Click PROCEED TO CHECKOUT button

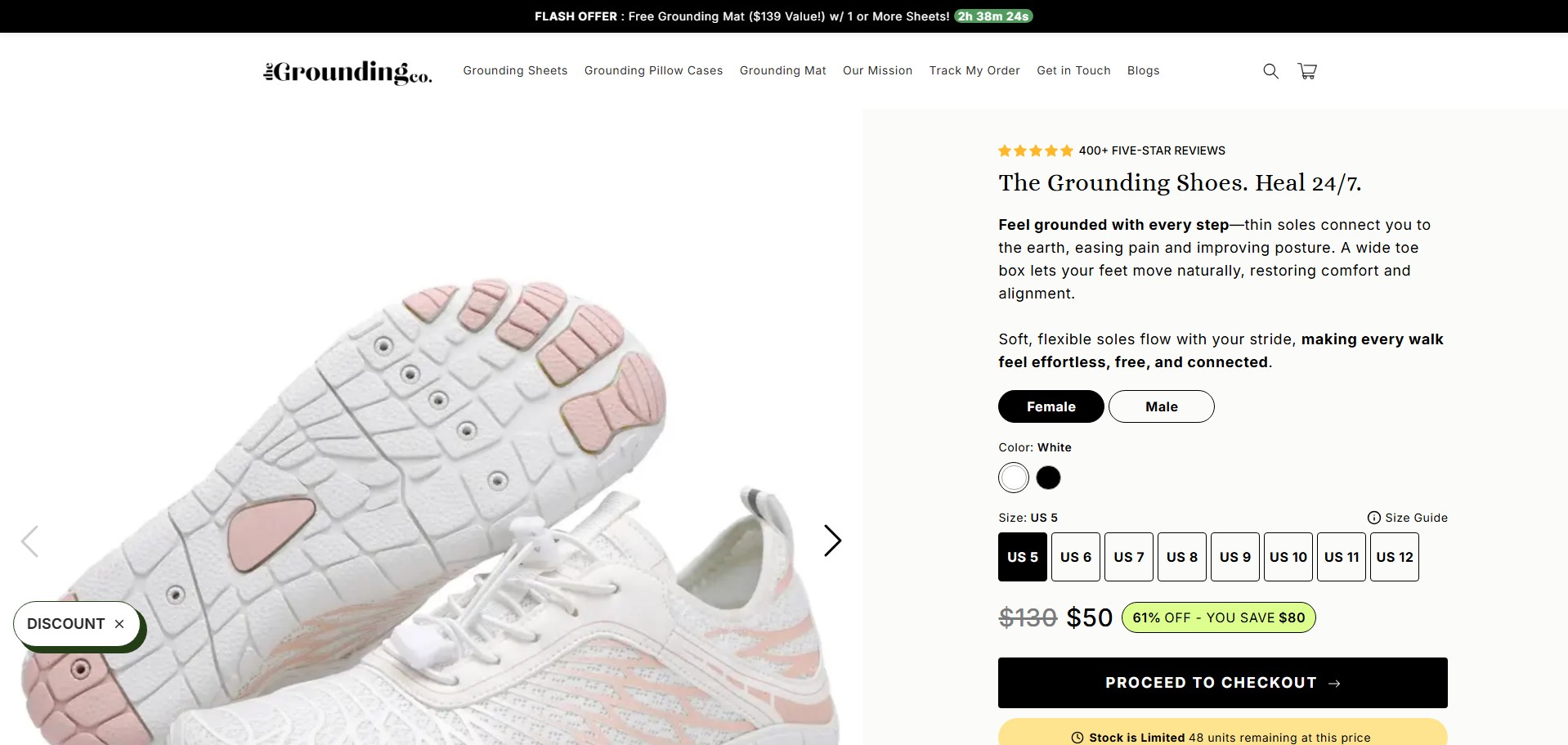(1223, 683)
